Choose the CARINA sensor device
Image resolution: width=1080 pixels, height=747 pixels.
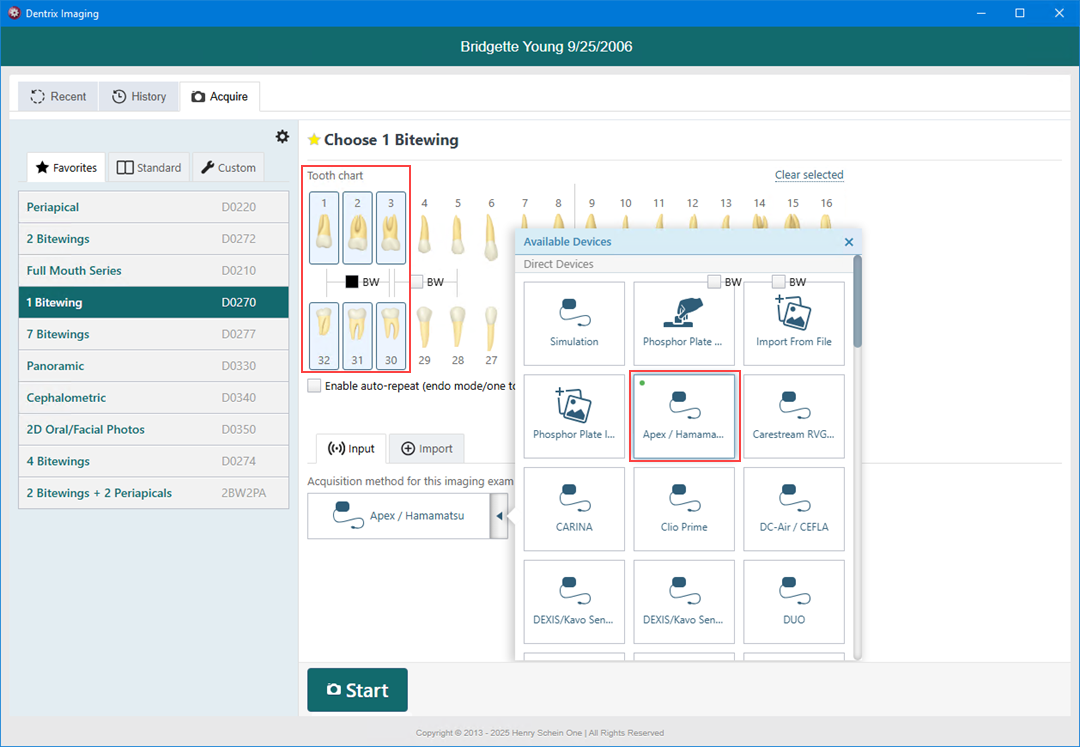pyautogui.click(x=574, y=509)
